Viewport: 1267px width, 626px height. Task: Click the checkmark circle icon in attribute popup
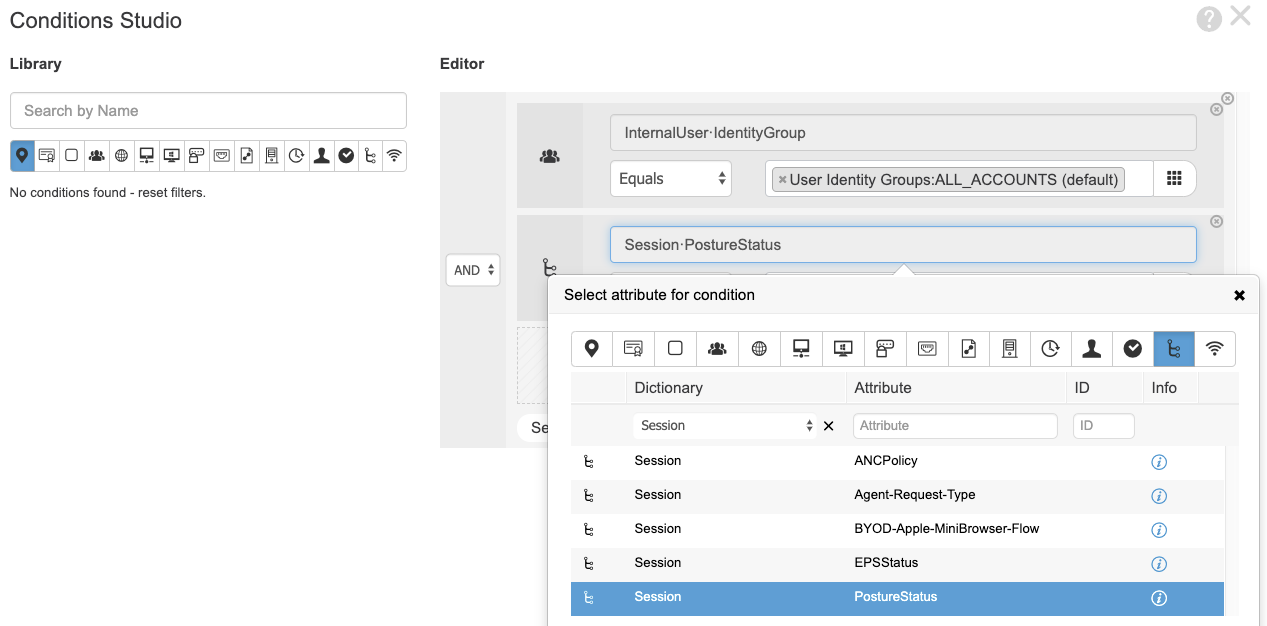(1132, 348)
